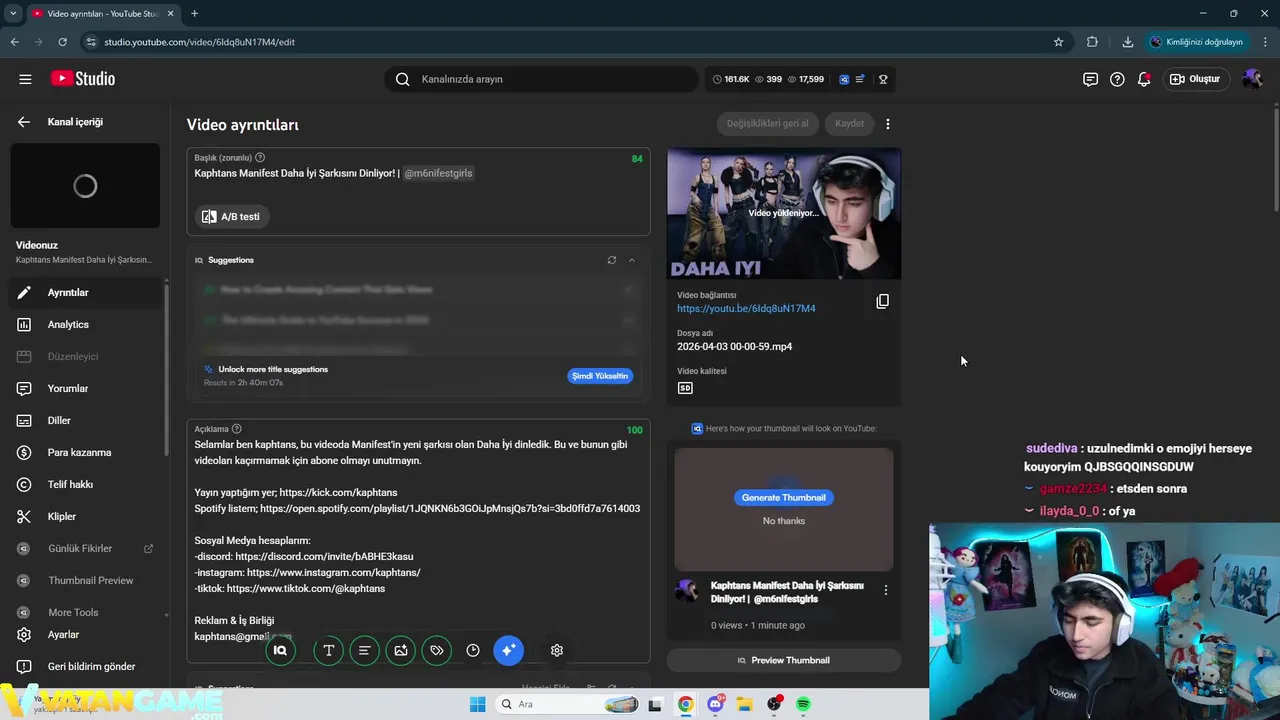Open the youtu.be video link

746,309
